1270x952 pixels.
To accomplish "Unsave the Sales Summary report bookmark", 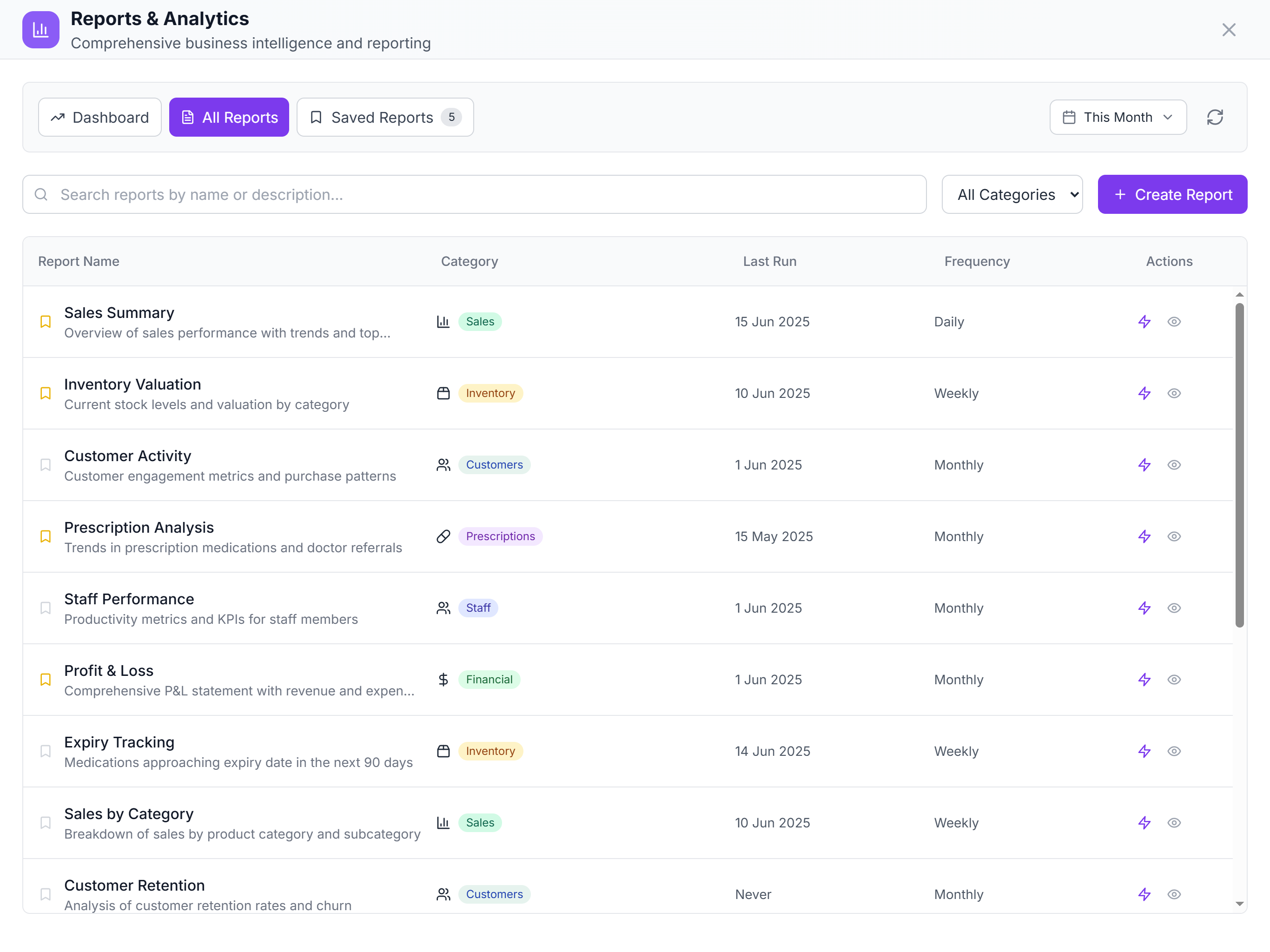I will [x=46, y=322].
